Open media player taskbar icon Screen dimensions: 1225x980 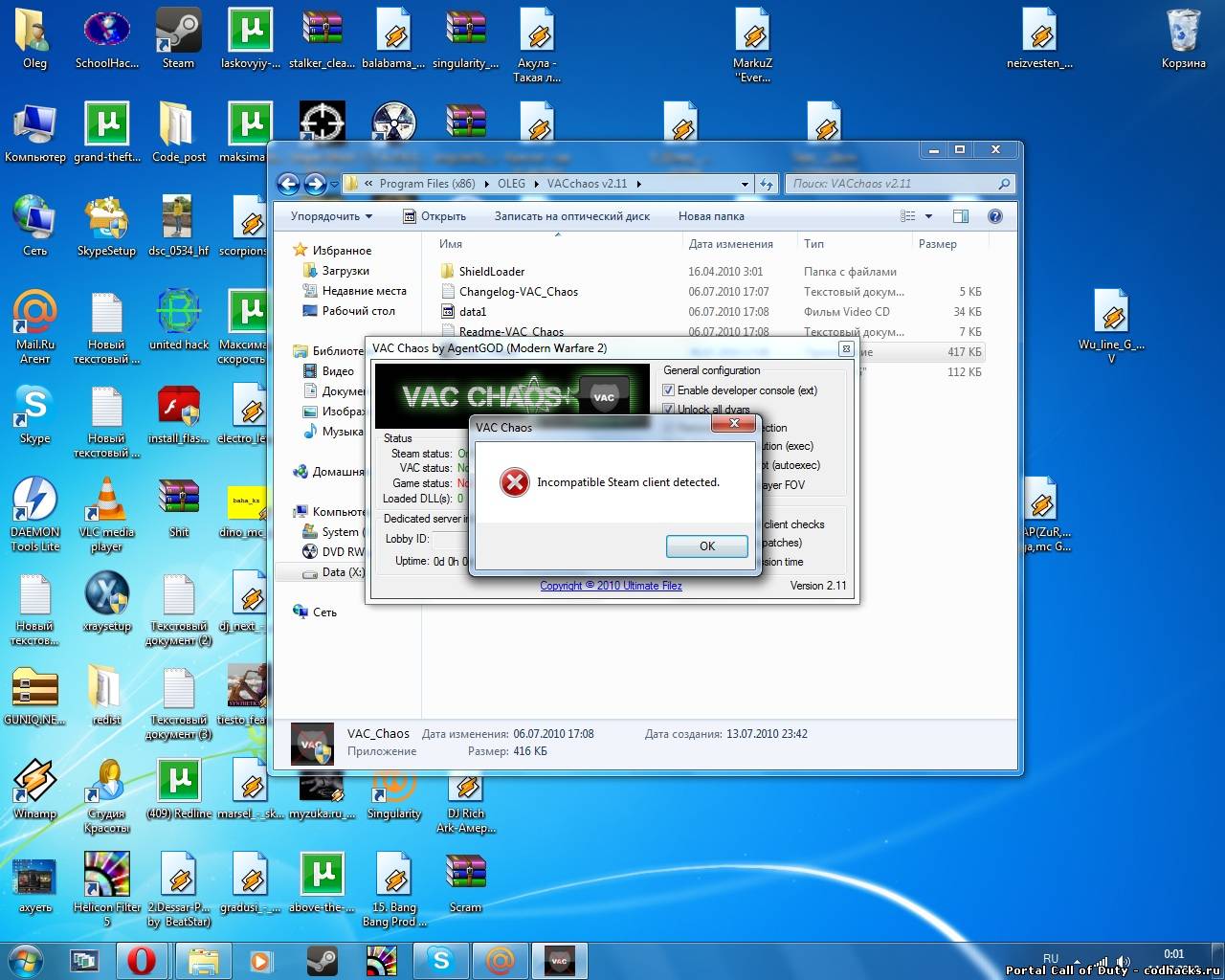261,960
